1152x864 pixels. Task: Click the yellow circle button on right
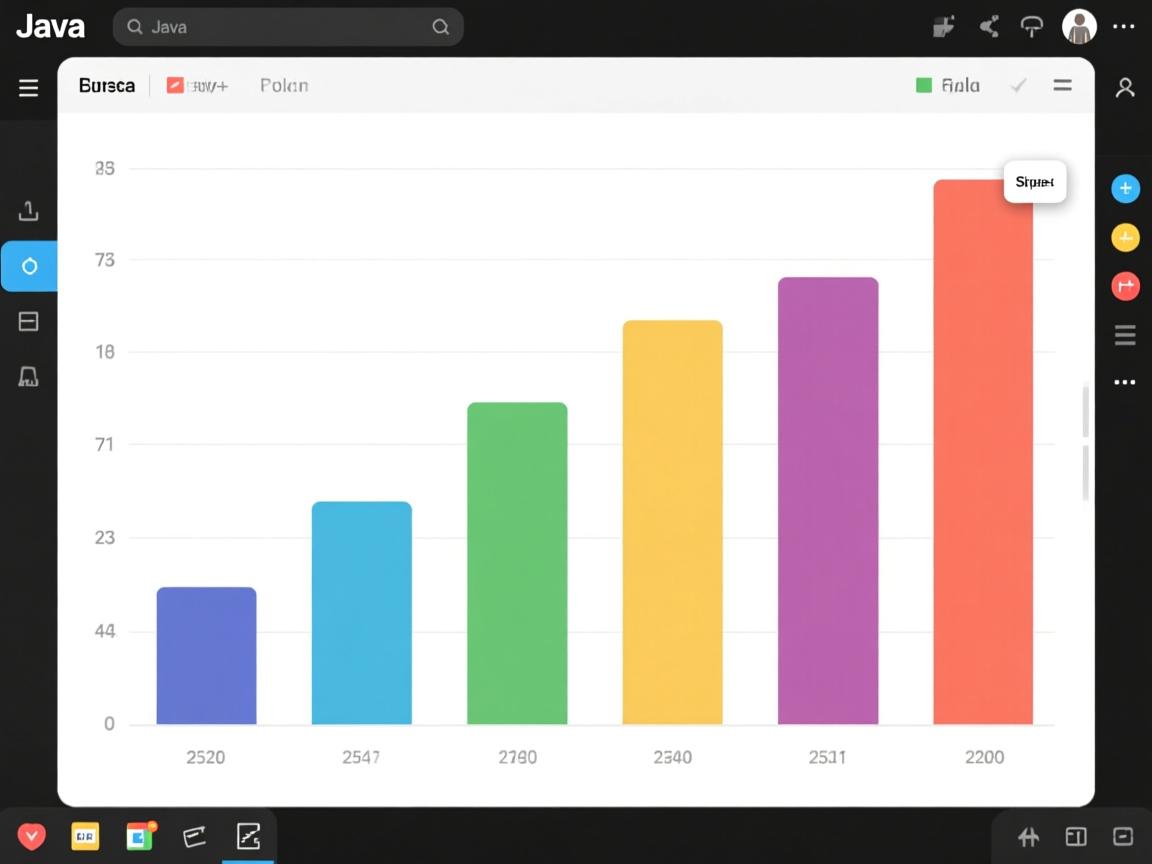pos(1125,237)
